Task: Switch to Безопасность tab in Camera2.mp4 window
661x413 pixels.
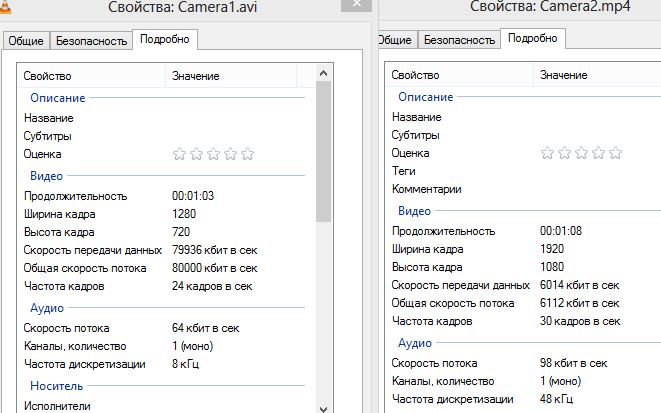Action: click(x=457, y=40)
